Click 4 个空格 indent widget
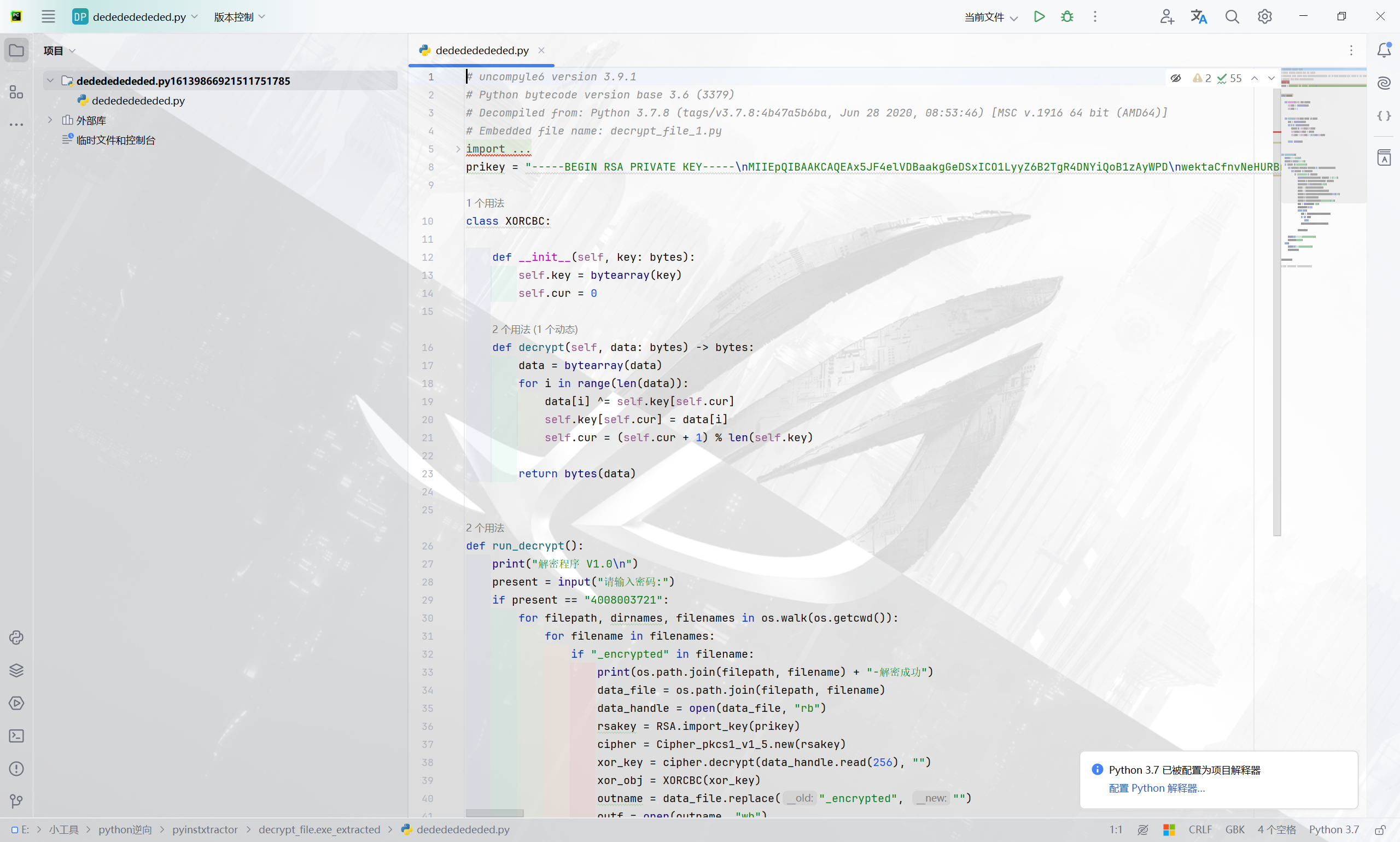This screenshot has height=842, width=1400. click(1276, 829)
